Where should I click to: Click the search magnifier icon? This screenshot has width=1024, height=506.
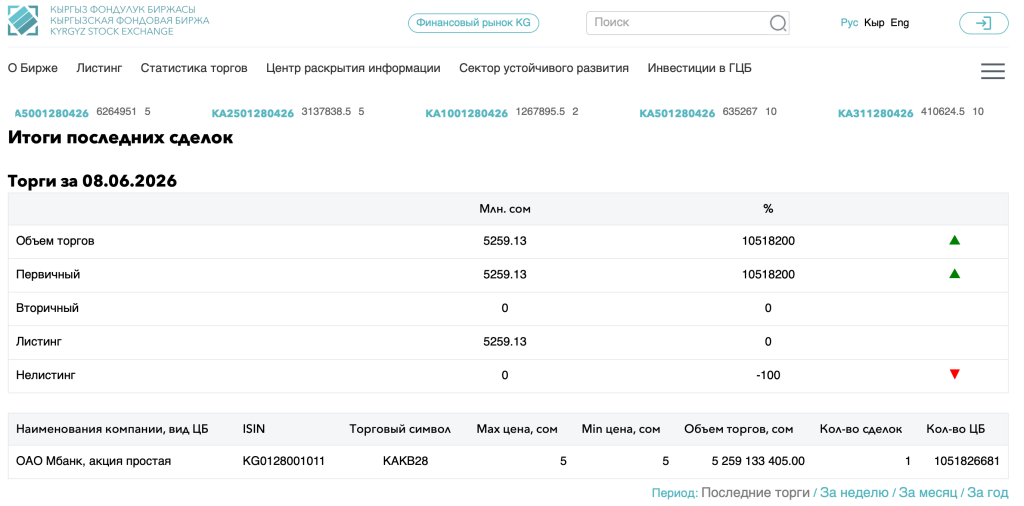point(777,23)
